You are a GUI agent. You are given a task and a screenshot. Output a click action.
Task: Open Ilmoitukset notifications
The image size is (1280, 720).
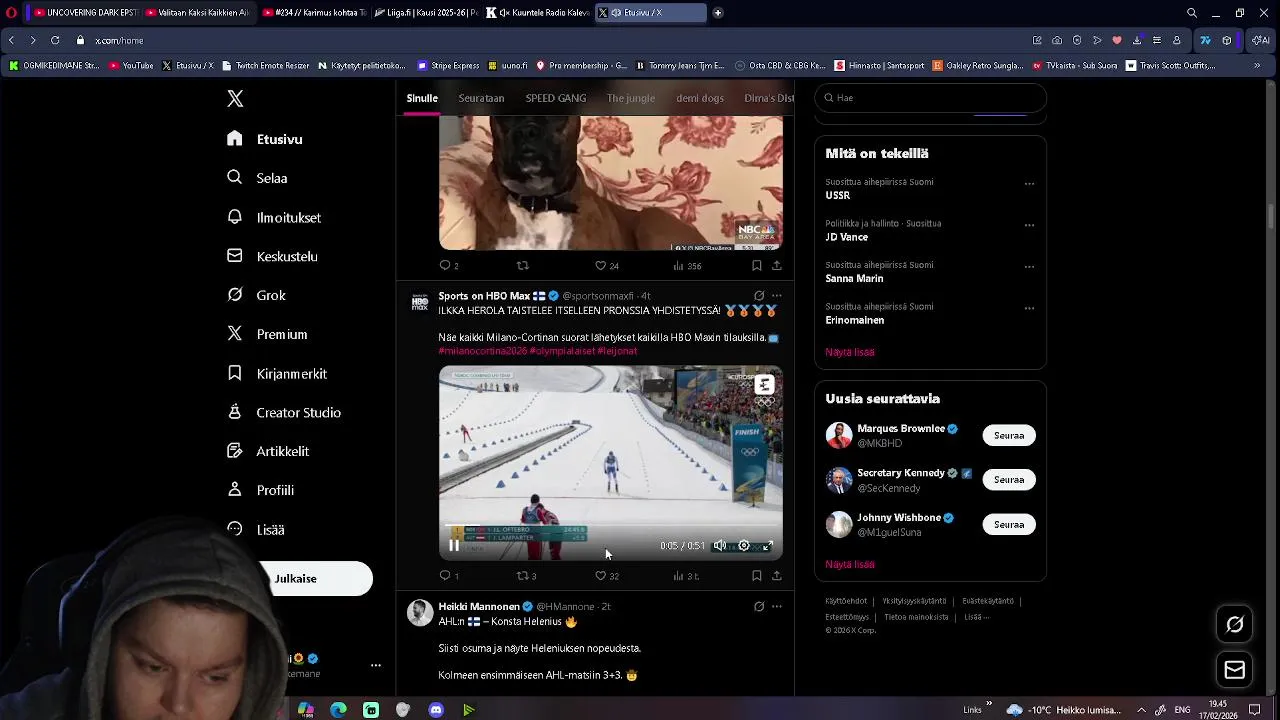274,217
